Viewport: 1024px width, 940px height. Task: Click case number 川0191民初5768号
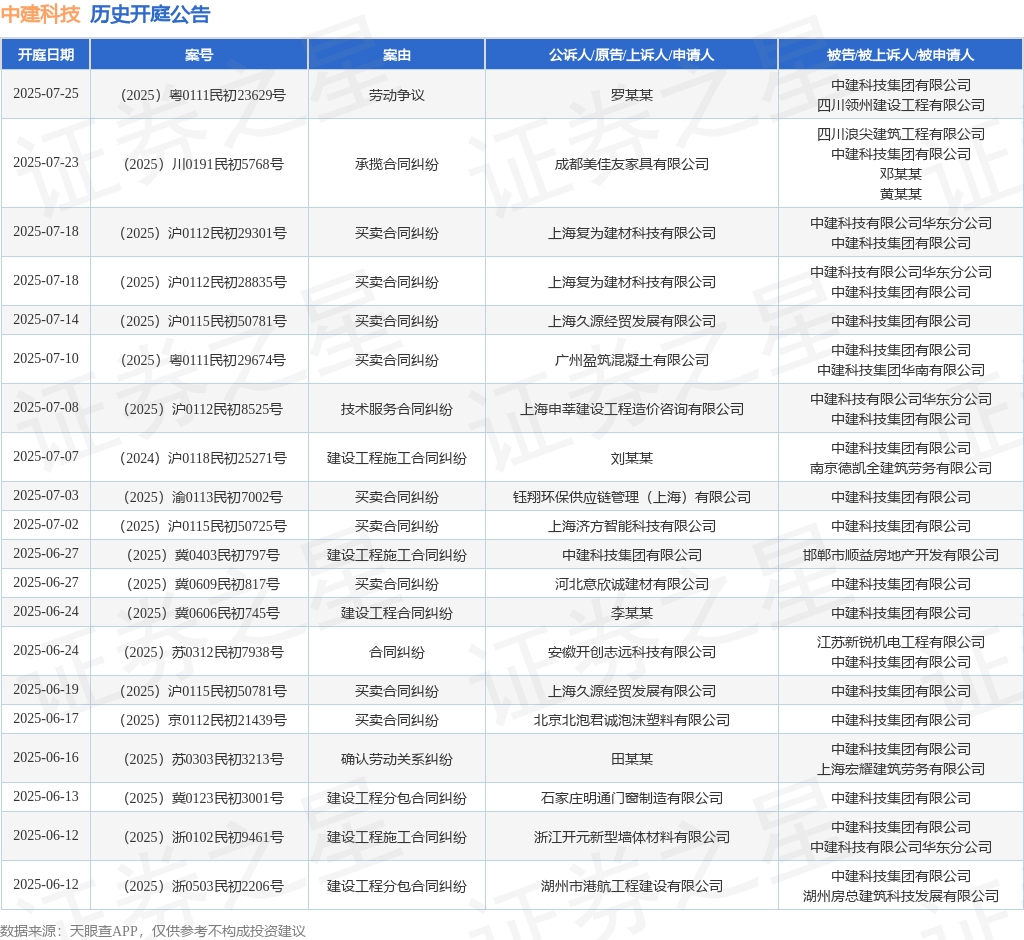click(203, 164)
